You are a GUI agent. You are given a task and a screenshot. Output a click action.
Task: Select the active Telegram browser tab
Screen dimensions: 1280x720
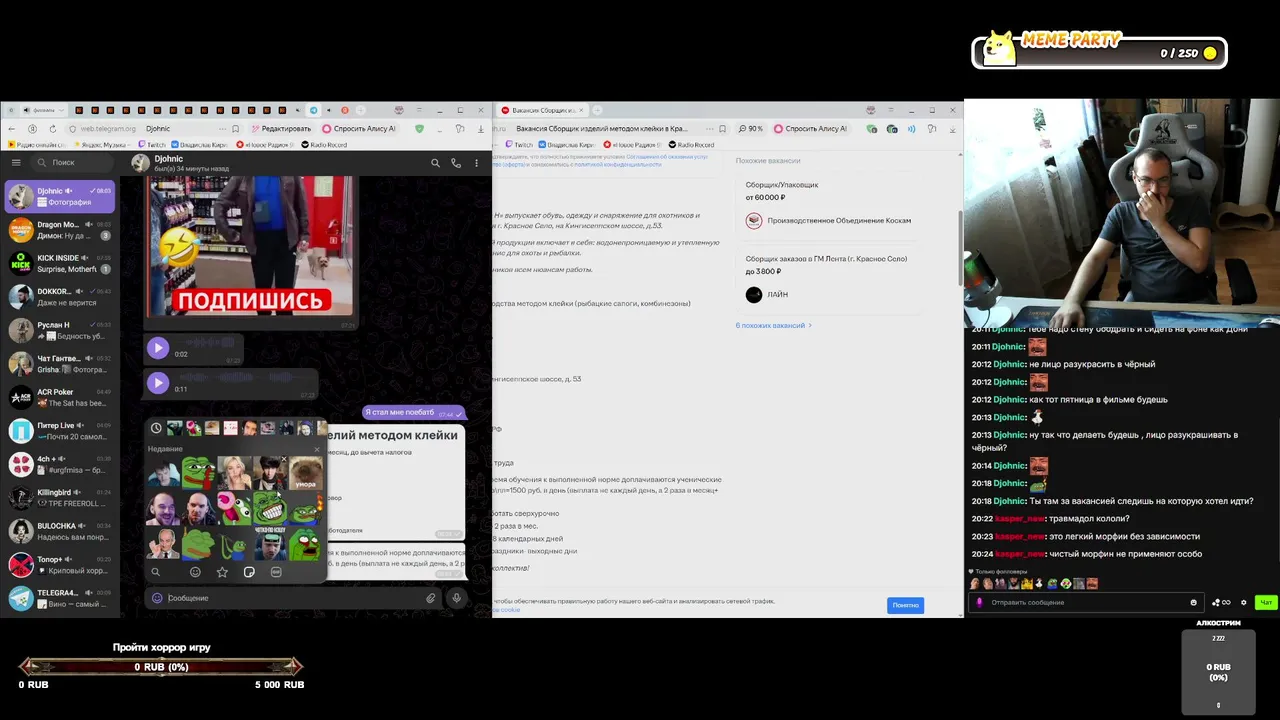(x=313, y=110)
